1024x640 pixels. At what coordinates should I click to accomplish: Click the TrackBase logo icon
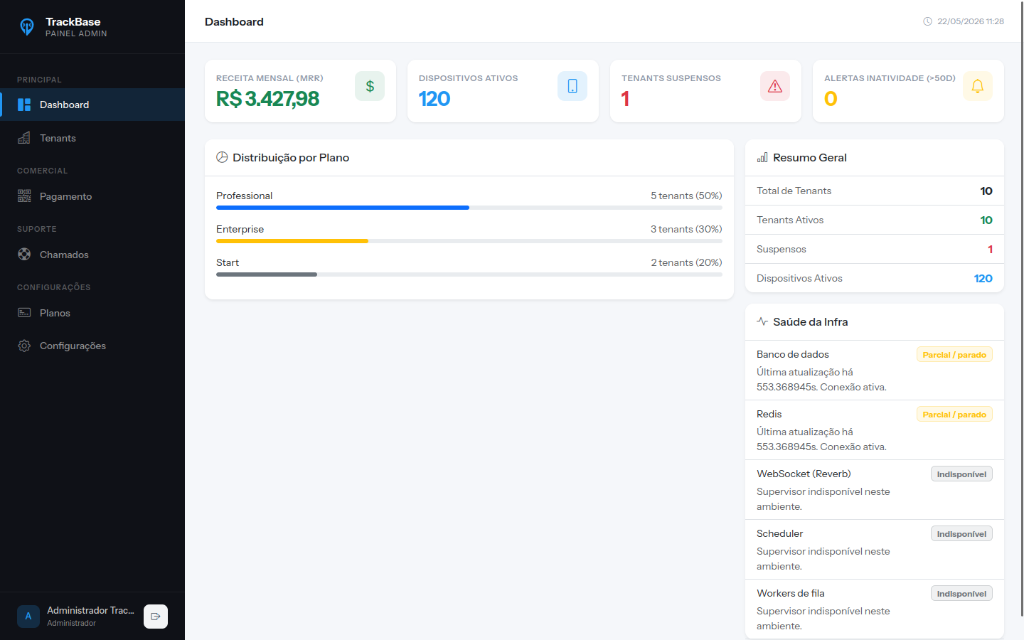[x=27, y=27]
